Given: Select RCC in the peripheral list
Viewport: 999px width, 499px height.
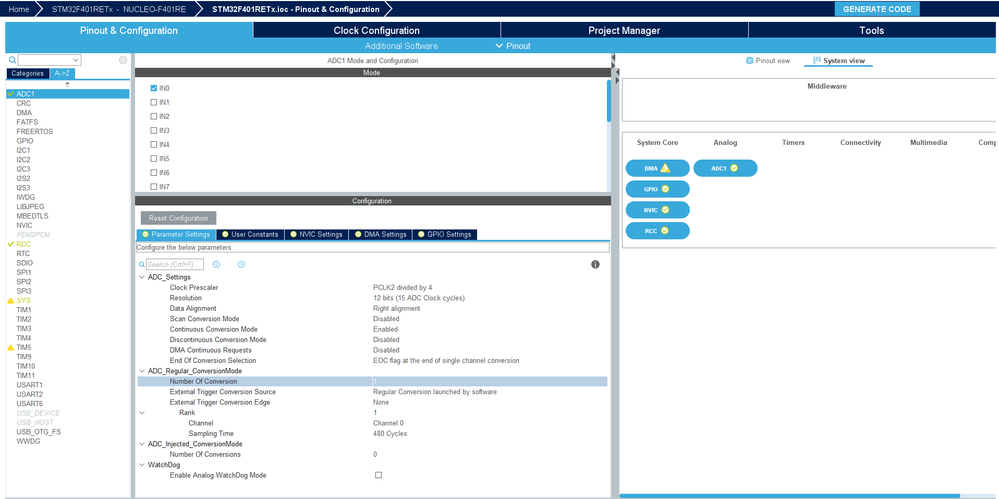Looking at the screenshot, I should (24, 244).
